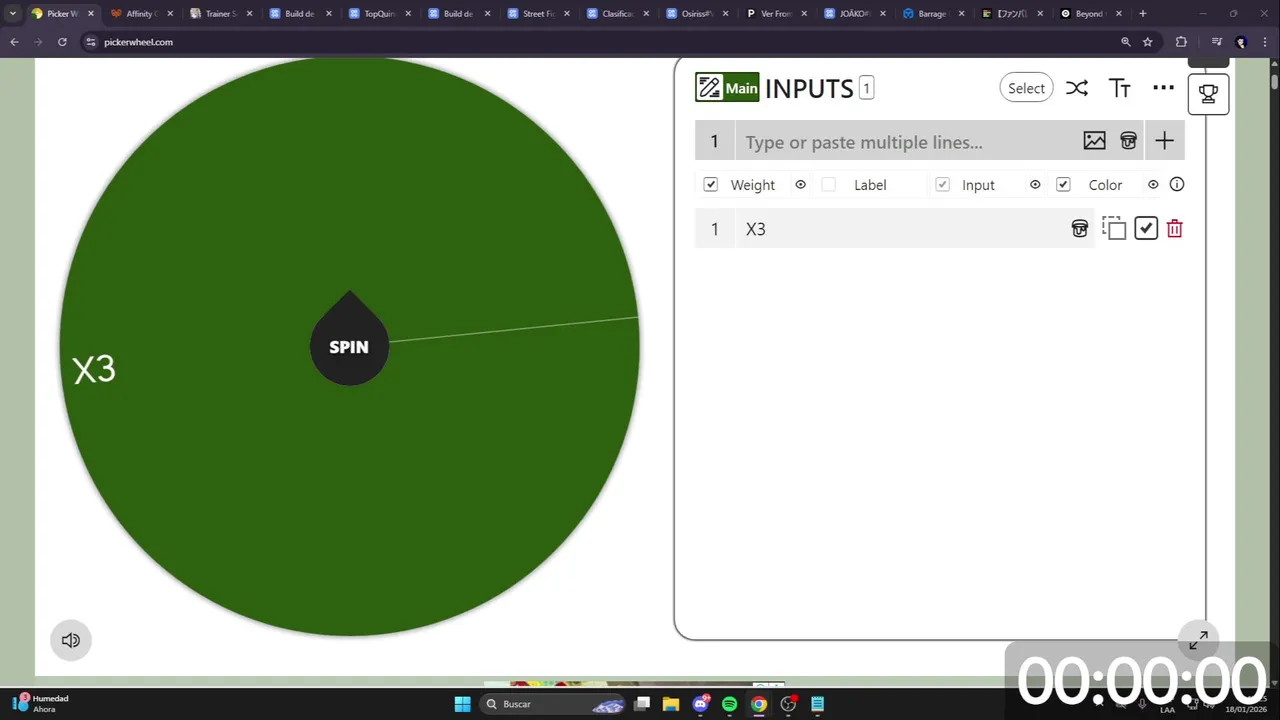Open the info icon in options row
Screen dimensions: 1280x720
point(1177,185)
